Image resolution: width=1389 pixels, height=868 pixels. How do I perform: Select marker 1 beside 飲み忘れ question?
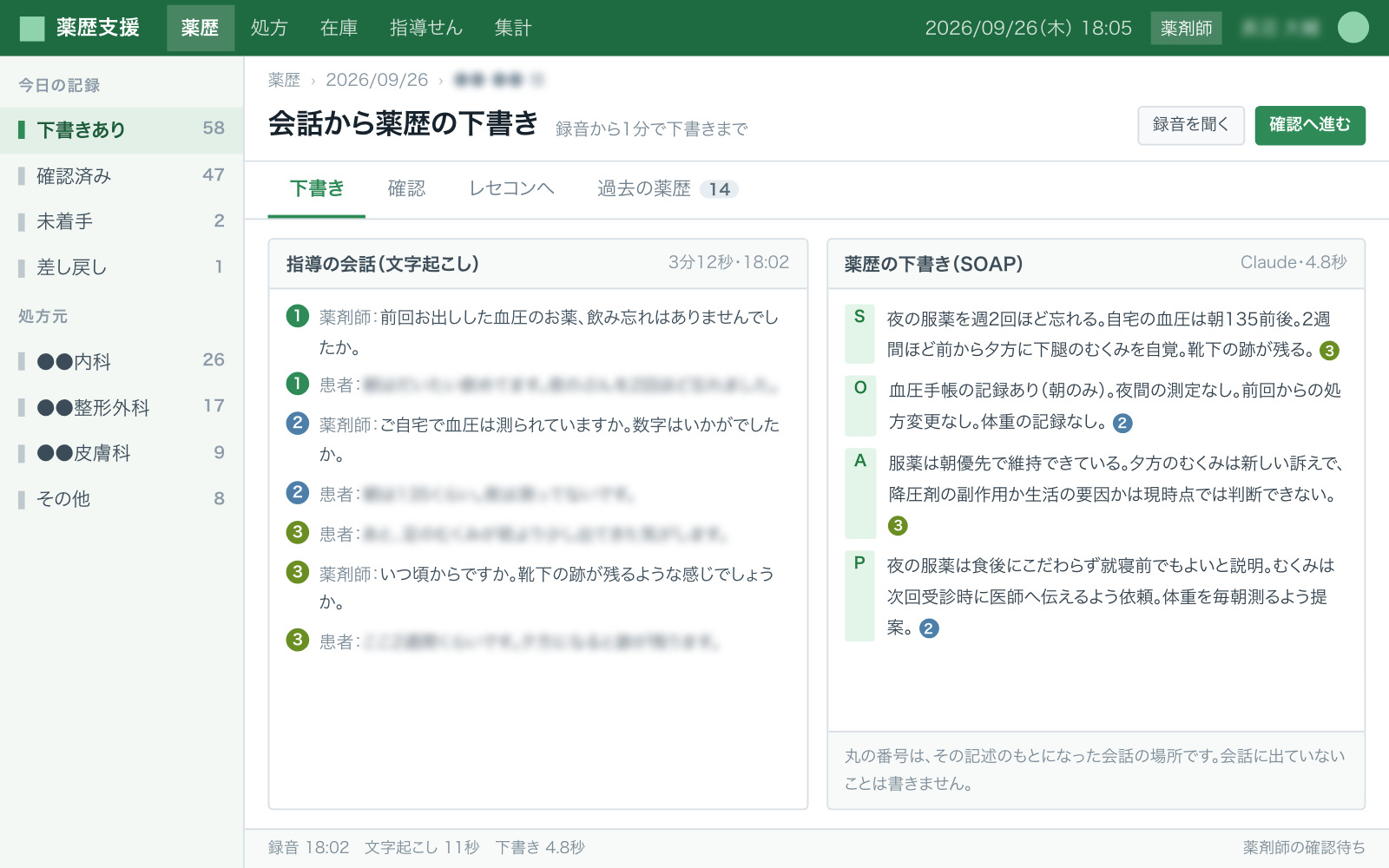coord(298,316)
